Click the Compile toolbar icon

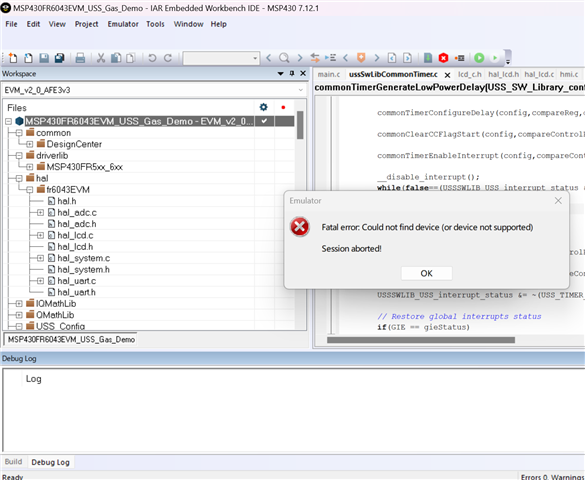(x=428, y=58)
